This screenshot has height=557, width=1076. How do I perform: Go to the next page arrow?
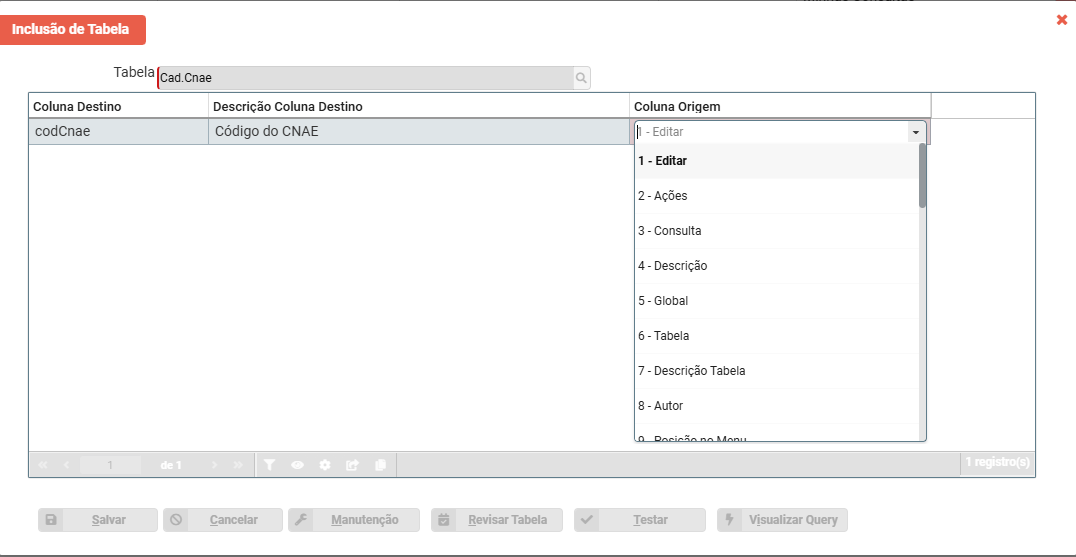point(214,465)
